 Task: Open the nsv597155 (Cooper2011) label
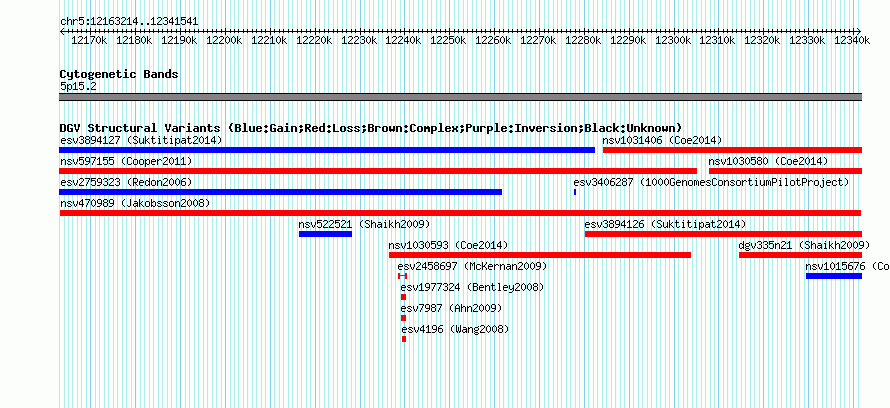(126, 162)
